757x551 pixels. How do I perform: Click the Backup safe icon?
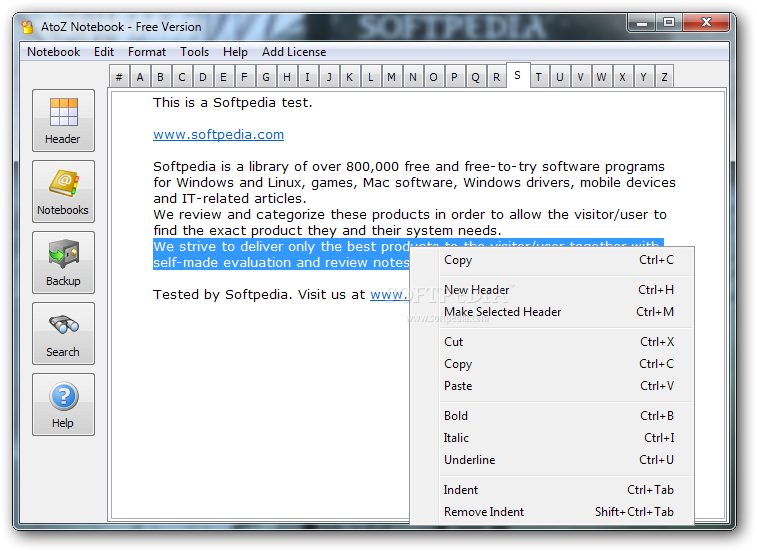[x=63, y=254]
